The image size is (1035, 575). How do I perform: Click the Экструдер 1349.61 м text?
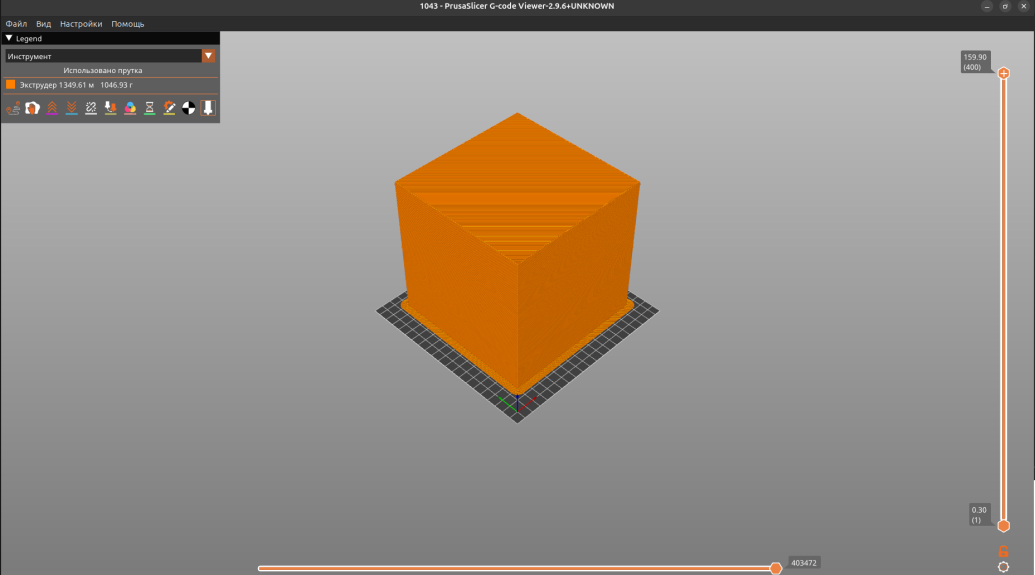(57, 85)
